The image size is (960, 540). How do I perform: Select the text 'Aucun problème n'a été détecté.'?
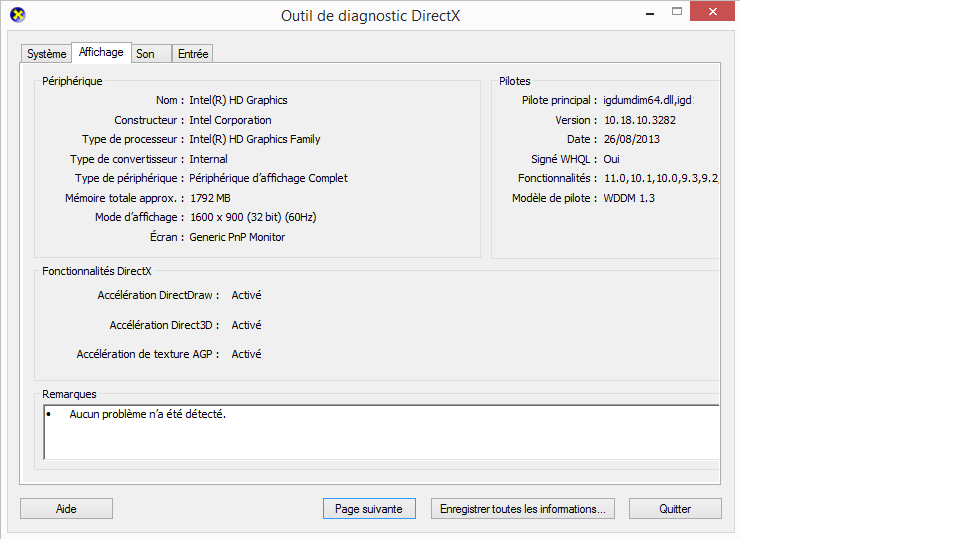pos(148,414)
